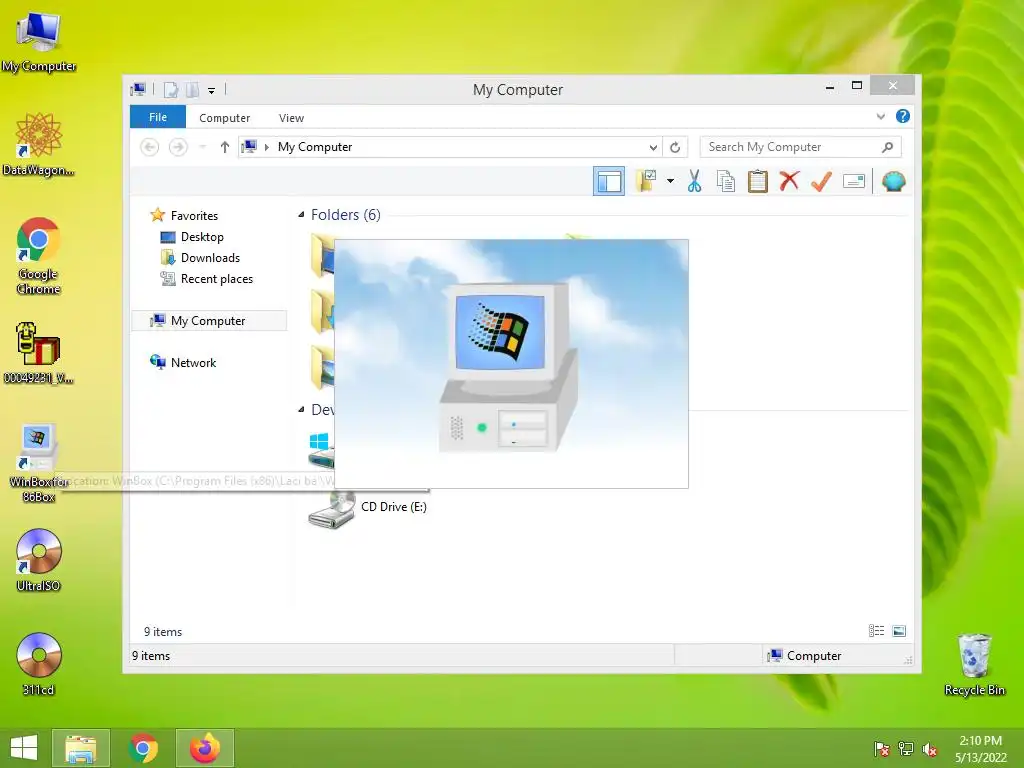This screenshot has width=1024, height=768.
Task: Open the Computer ribbon tab
Action: click(225, 118)
